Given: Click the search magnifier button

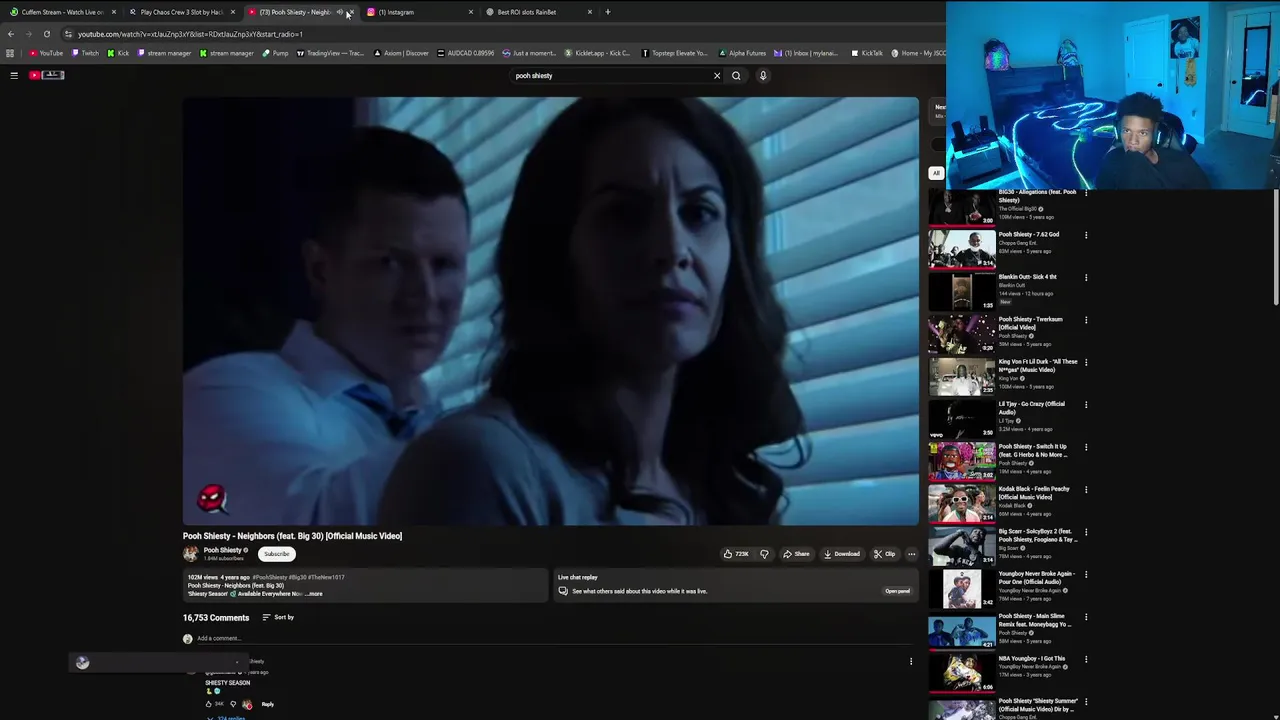Looking at the screenshot, I should click(736, 75).
